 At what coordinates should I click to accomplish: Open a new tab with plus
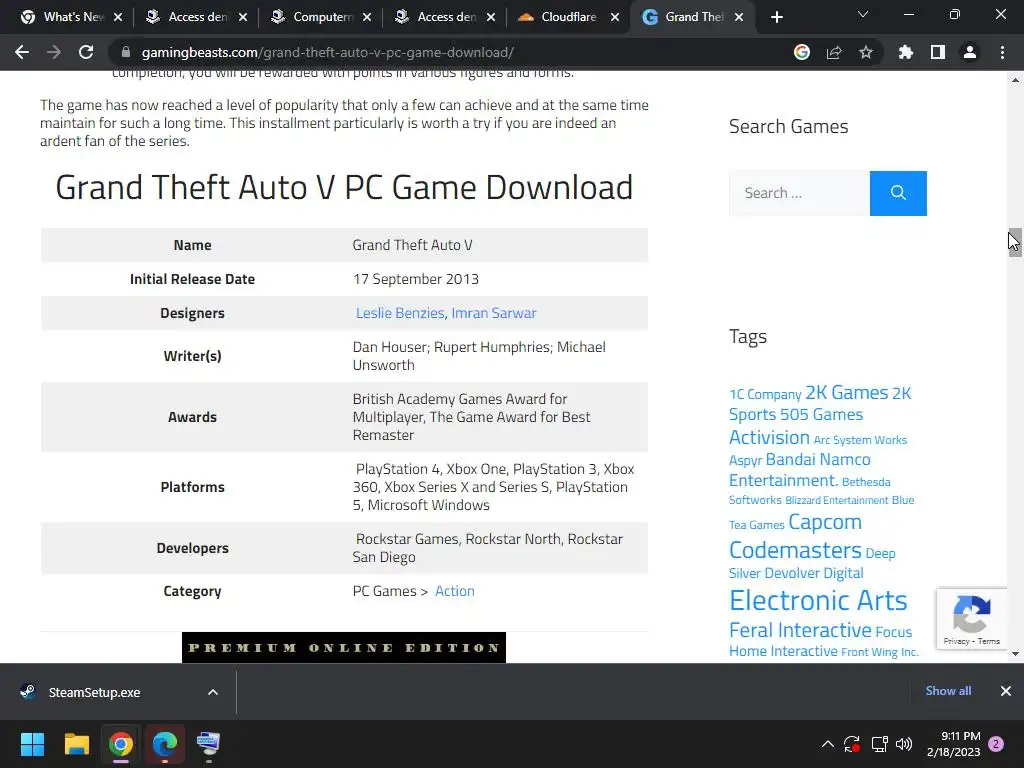pos(776,17)
